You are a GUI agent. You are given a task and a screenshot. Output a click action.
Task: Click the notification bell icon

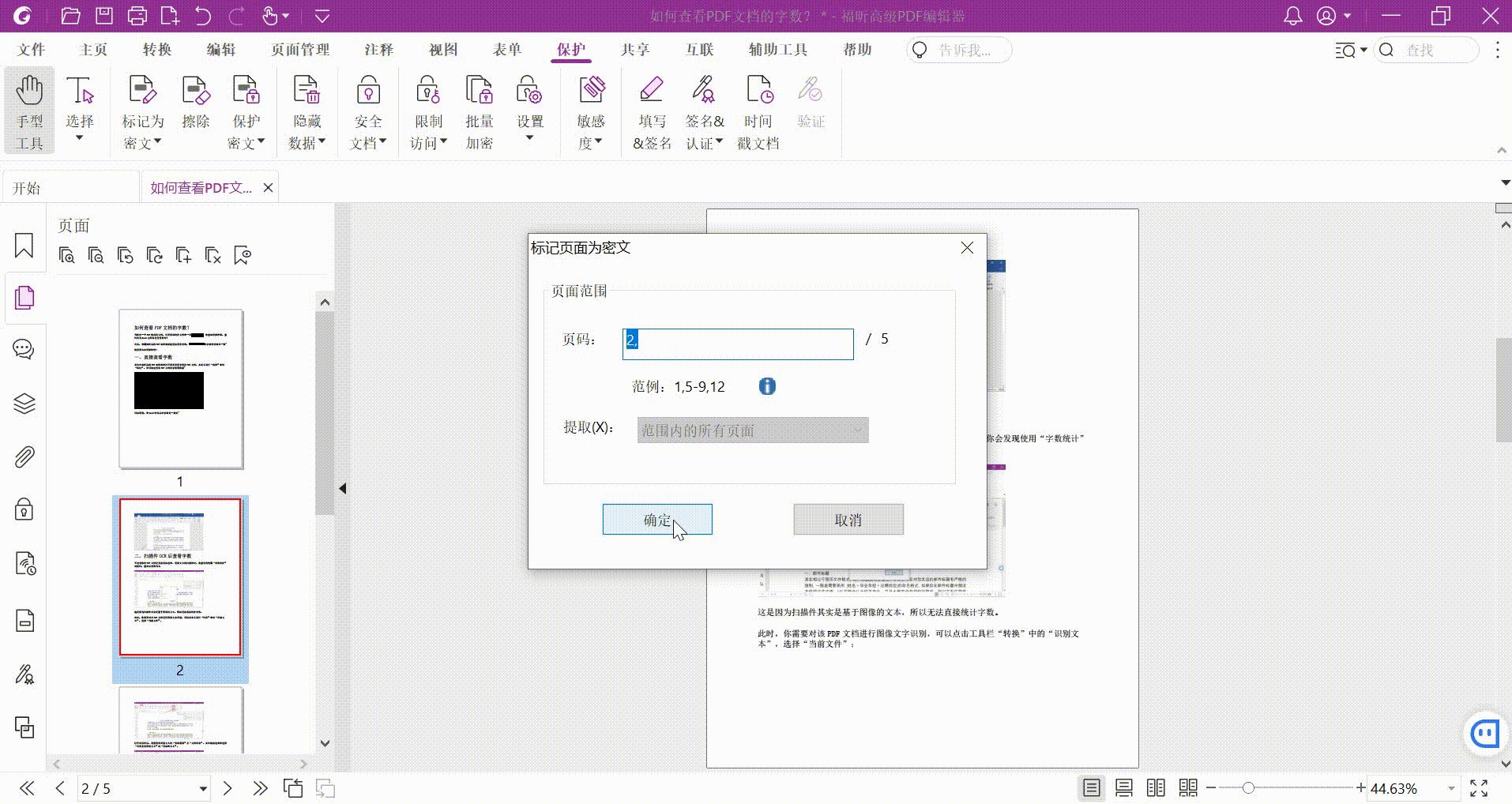tap(1293, 16)
